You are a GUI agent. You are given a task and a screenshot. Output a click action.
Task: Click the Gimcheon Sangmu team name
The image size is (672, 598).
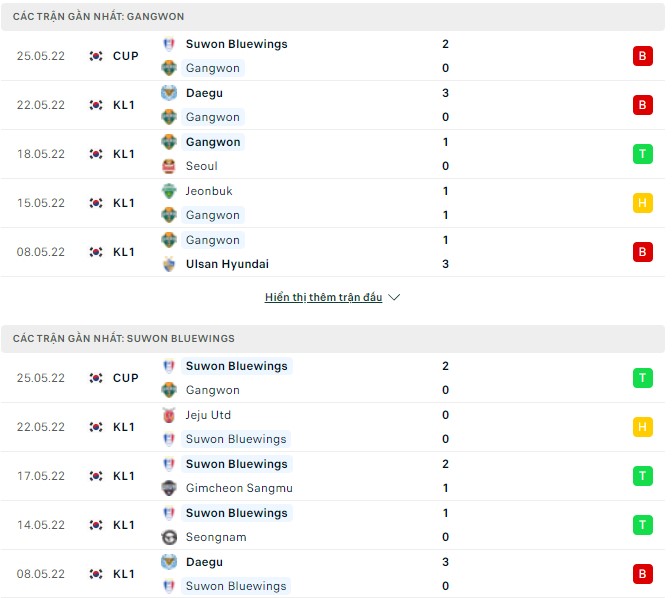pyautogui.click(x=237, y=488)
